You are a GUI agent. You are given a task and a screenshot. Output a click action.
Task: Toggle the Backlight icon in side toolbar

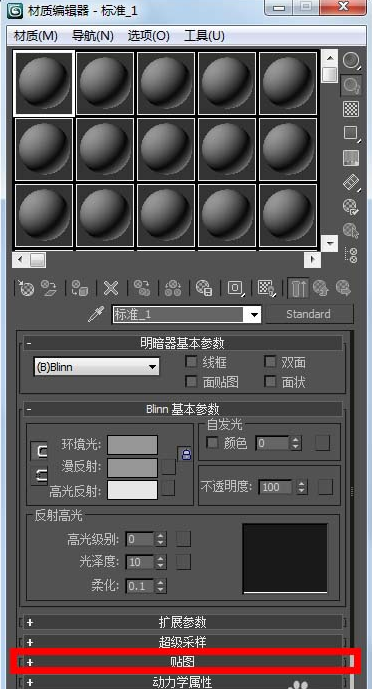(351, 85)
